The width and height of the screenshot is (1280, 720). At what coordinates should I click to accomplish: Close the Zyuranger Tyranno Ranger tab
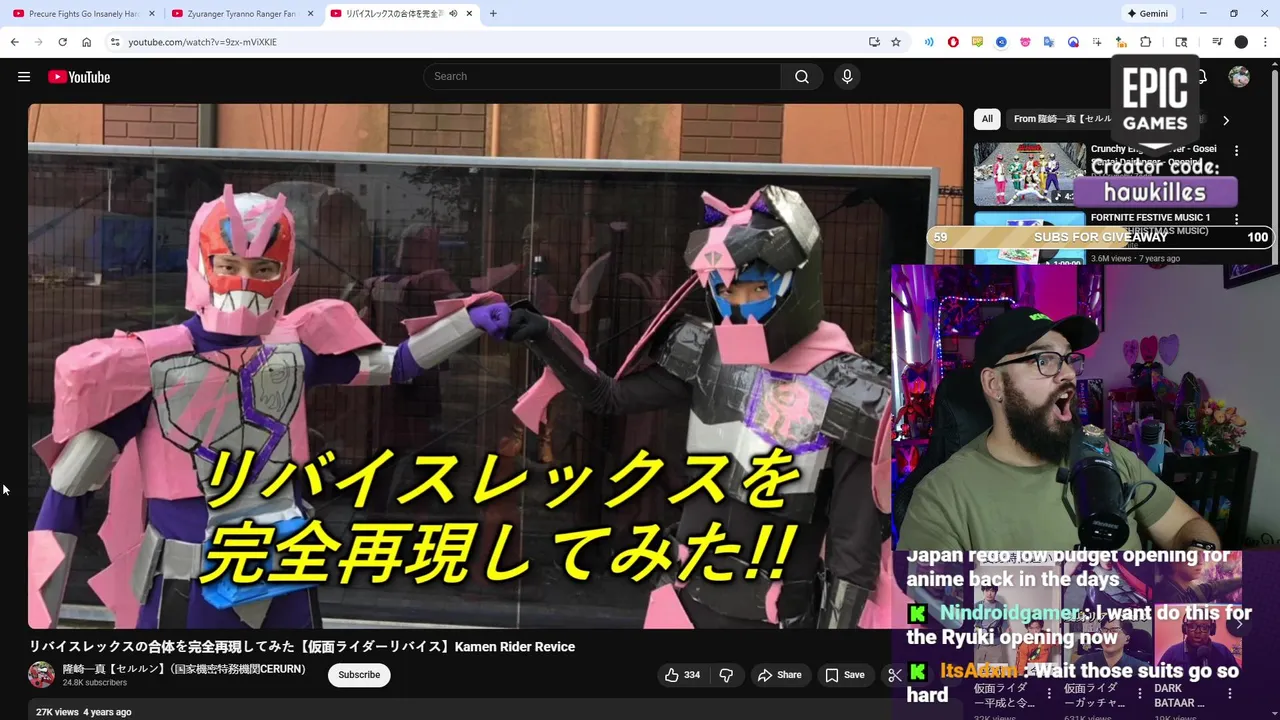click(x=310, y=14)
